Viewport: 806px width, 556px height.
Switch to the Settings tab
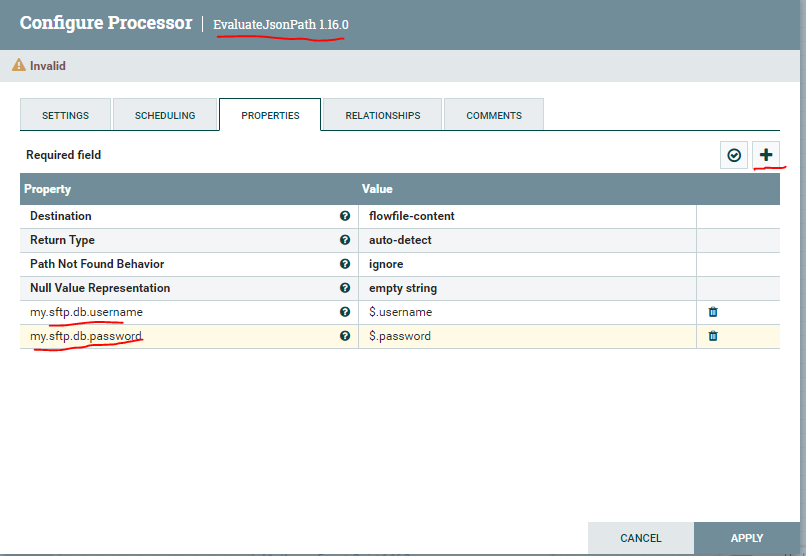pyautogui.click(x=65, y=115)
